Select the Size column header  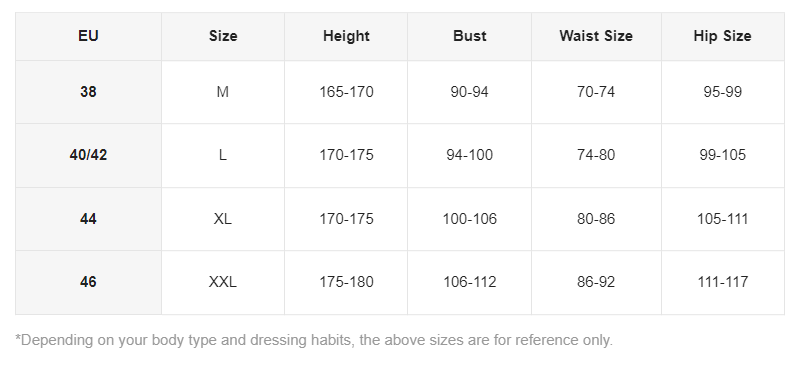pos(223,36)
